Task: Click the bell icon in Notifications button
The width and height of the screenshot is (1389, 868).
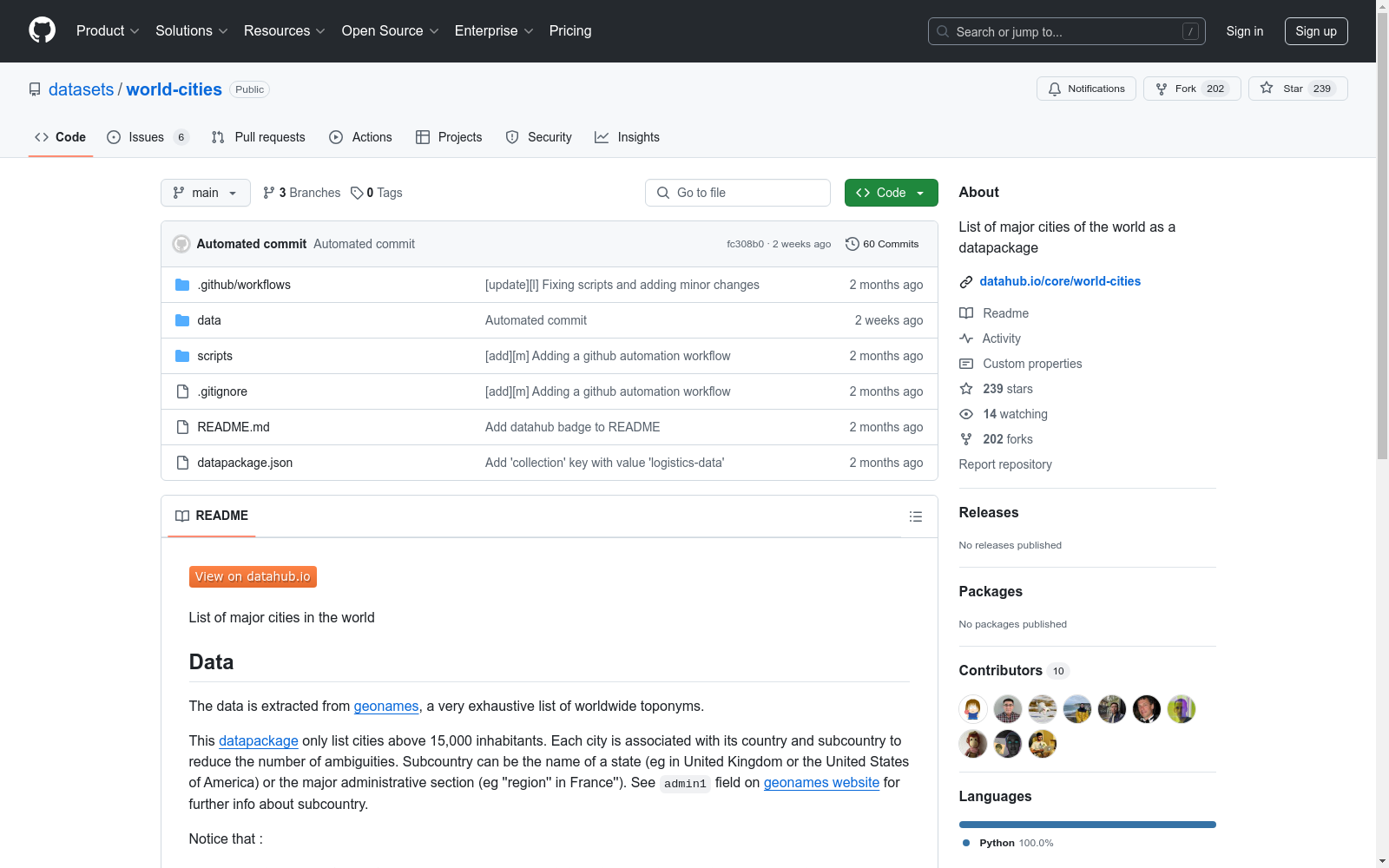Action: coord(1055,89)
